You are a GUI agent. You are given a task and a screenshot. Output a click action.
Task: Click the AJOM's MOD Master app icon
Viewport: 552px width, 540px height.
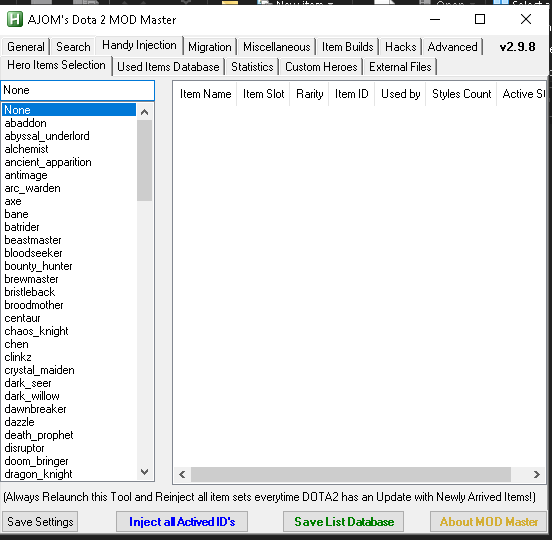pos(14,19)
